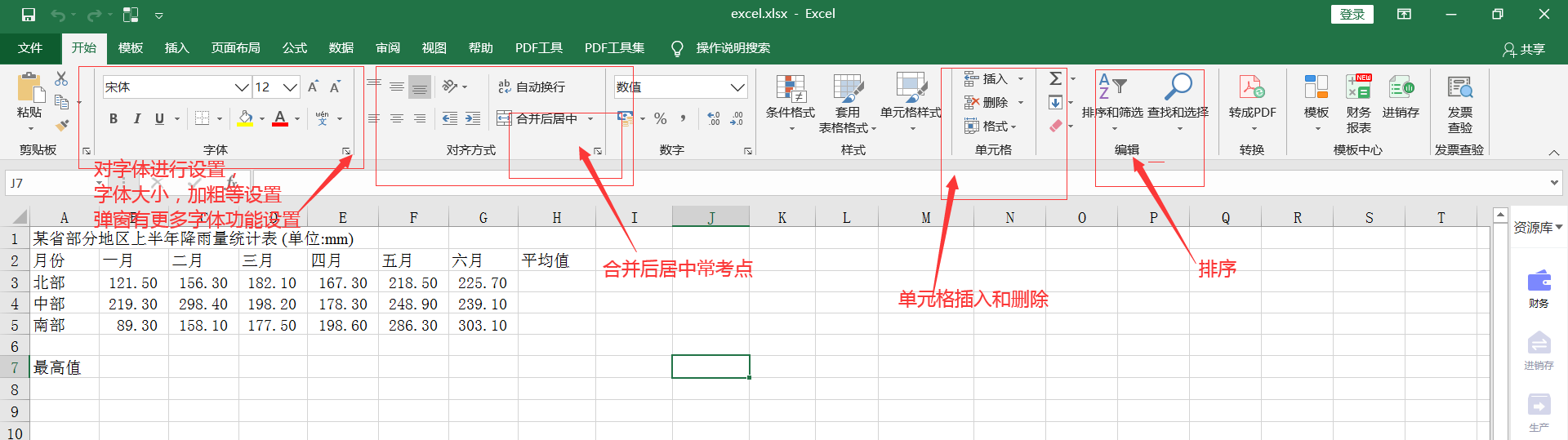Click the 共享 share button
Screen dimensions: 1568x440
tap(1524, 50)
